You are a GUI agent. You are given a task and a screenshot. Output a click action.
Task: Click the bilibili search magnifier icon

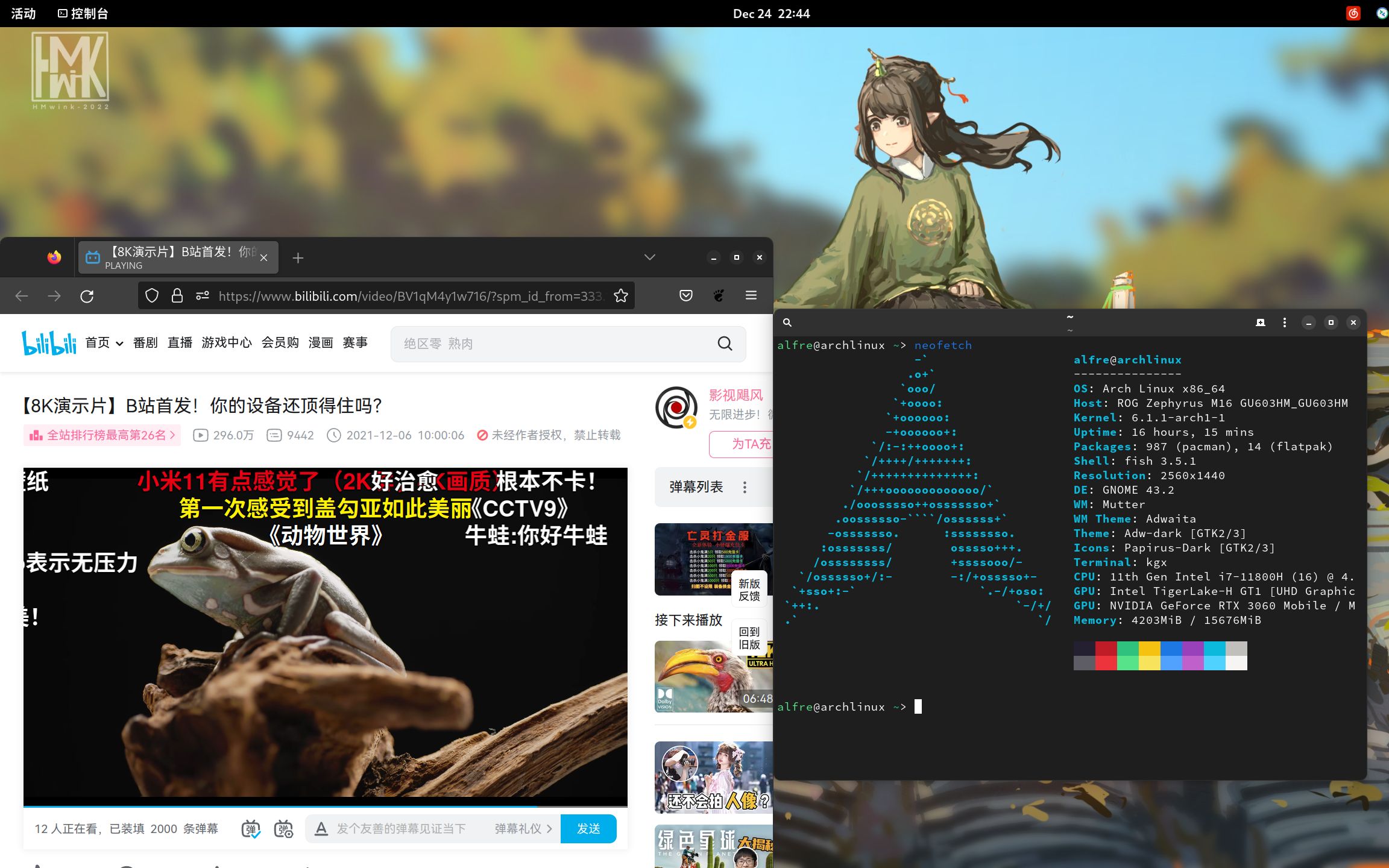tap(725, 344)
